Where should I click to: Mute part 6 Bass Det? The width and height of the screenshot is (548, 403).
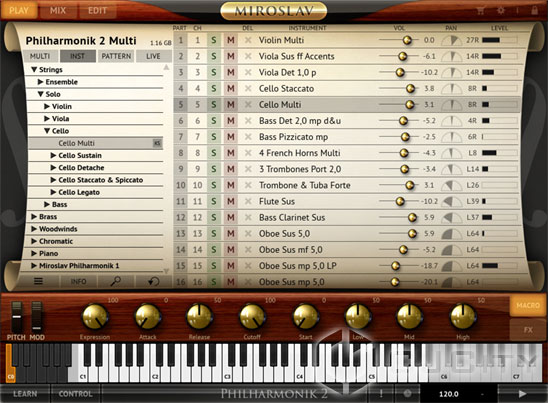click(x=231, y=121)
